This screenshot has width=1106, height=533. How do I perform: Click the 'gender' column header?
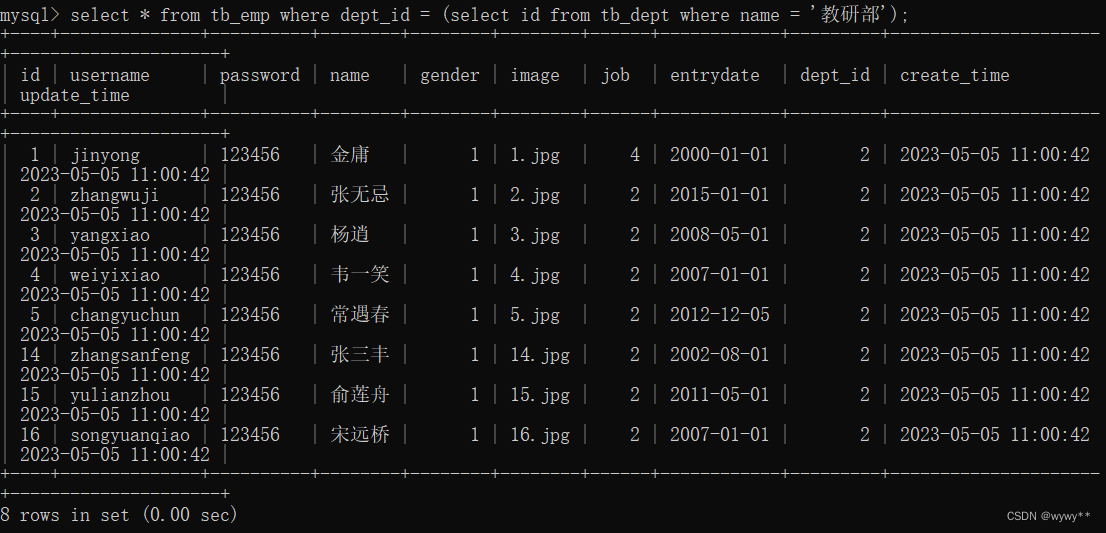(450, 75)
